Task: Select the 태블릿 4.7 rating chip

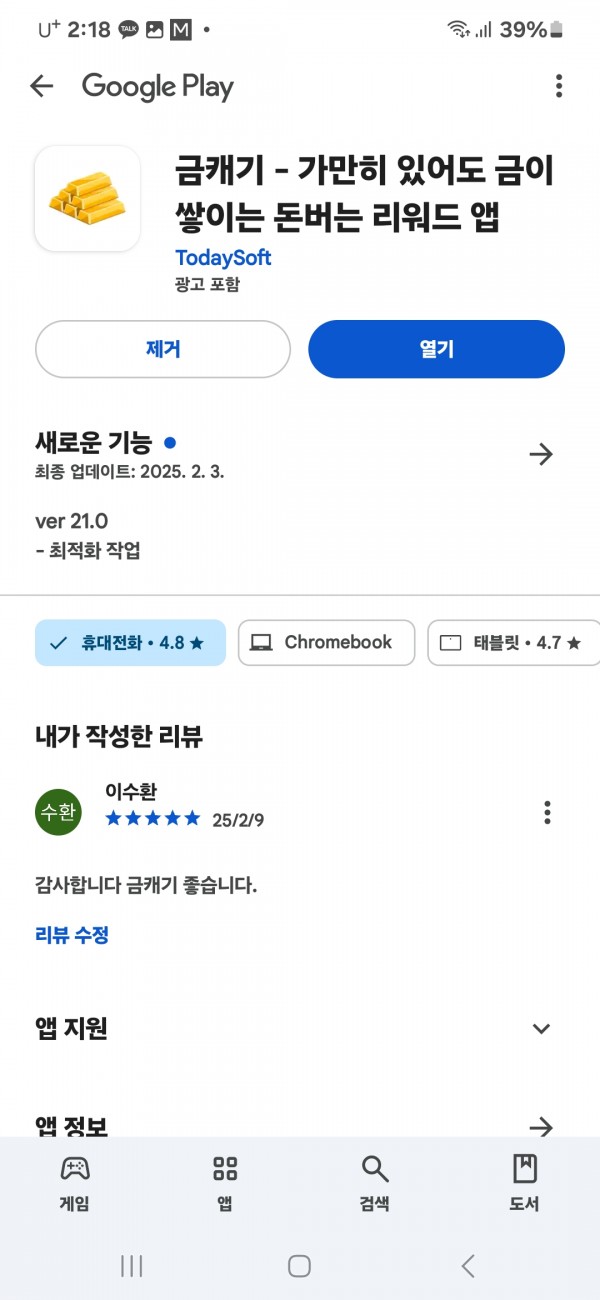Action: pyautogui.click(x=513, y=643)
